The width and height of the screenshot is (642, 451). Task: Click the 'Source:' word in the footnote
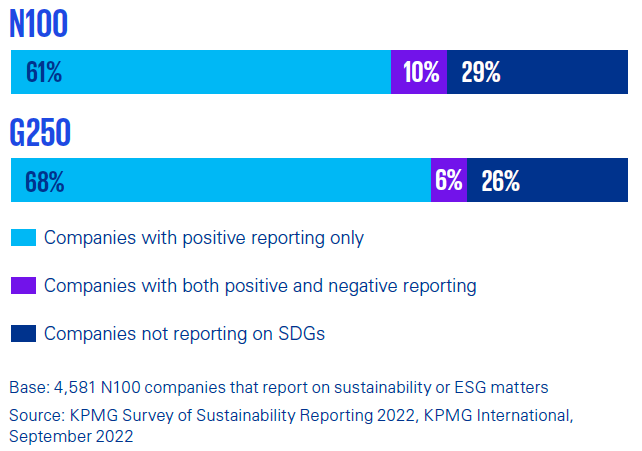point(35,414)
